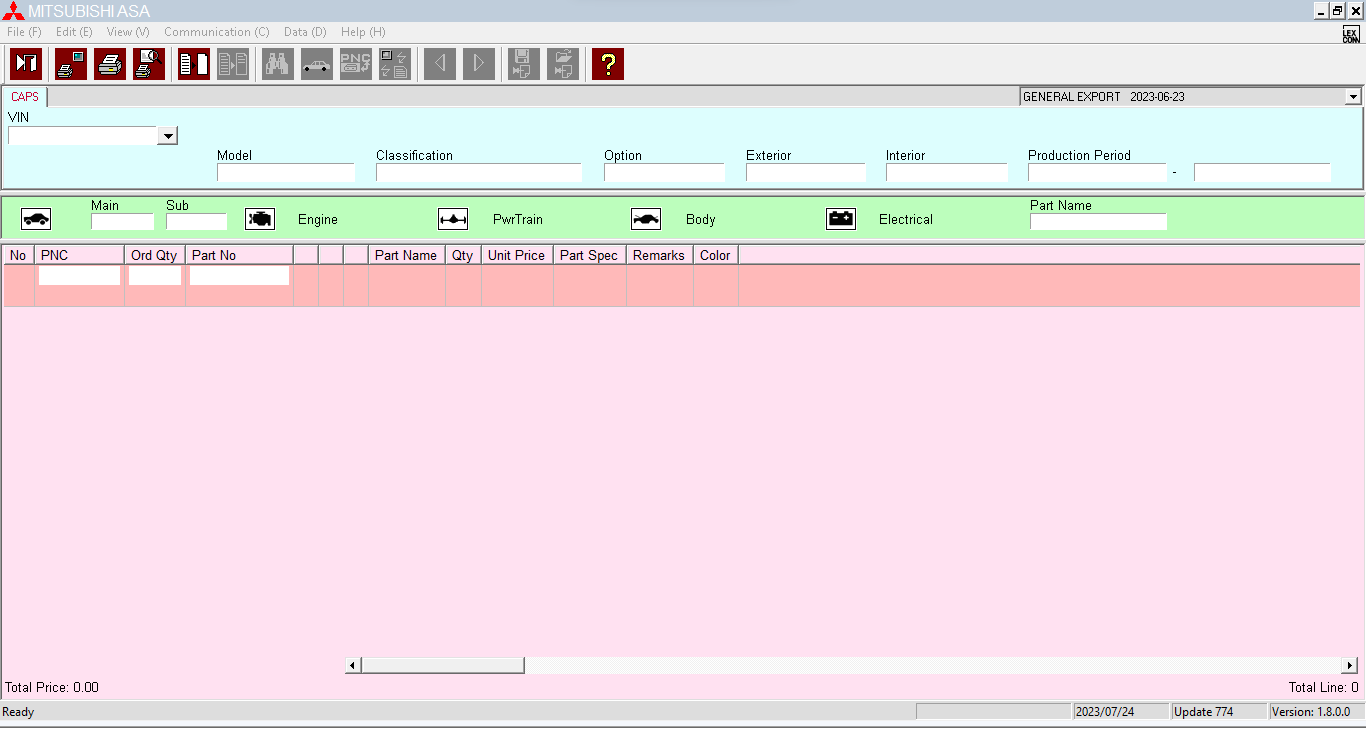This screenshot has width=1366, height=755.
Task: Click the printer icon in the toolbar
Action: (110, 63)
